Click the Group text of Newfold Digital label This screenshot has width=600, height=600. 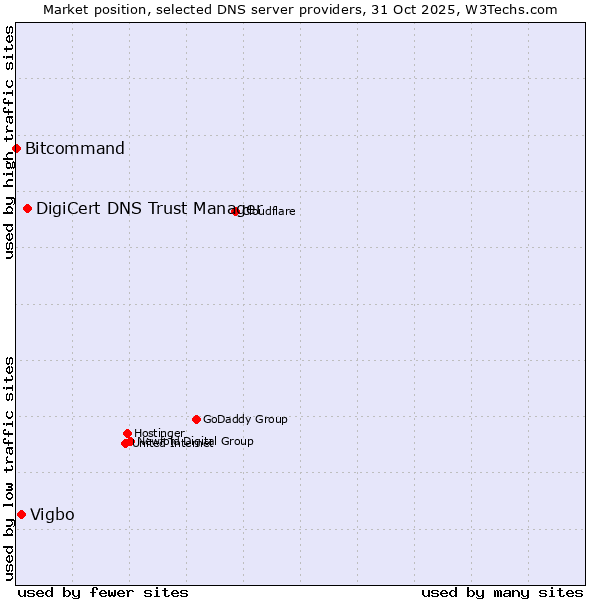(236, 441)
